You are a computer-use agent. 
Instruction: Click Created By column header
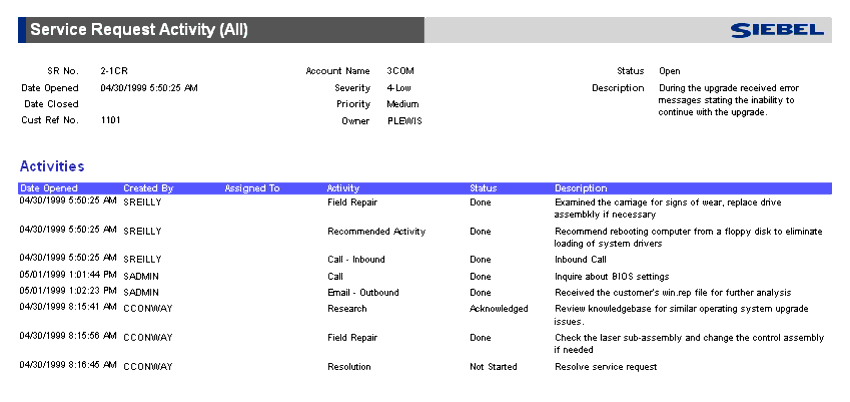(148, 189)
